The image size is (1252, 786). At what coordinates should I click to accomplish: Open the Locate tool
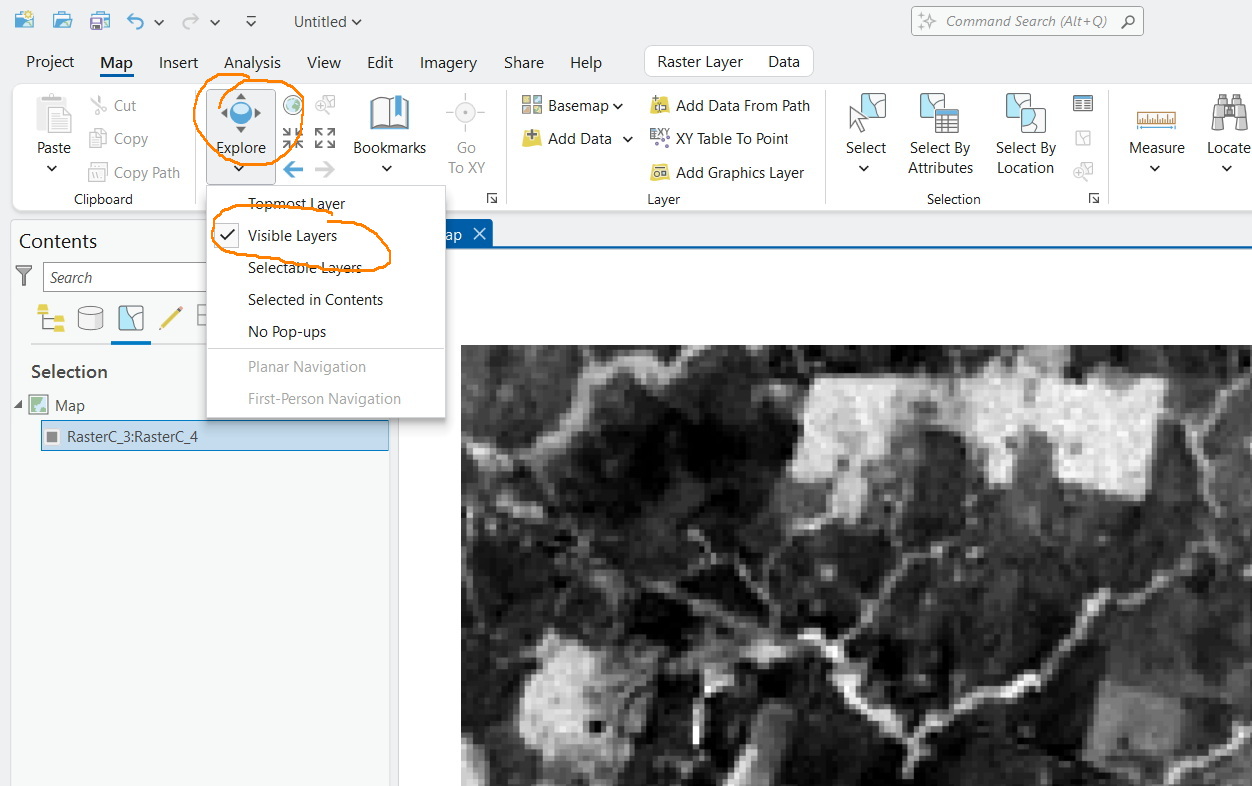click(1227, 130)
